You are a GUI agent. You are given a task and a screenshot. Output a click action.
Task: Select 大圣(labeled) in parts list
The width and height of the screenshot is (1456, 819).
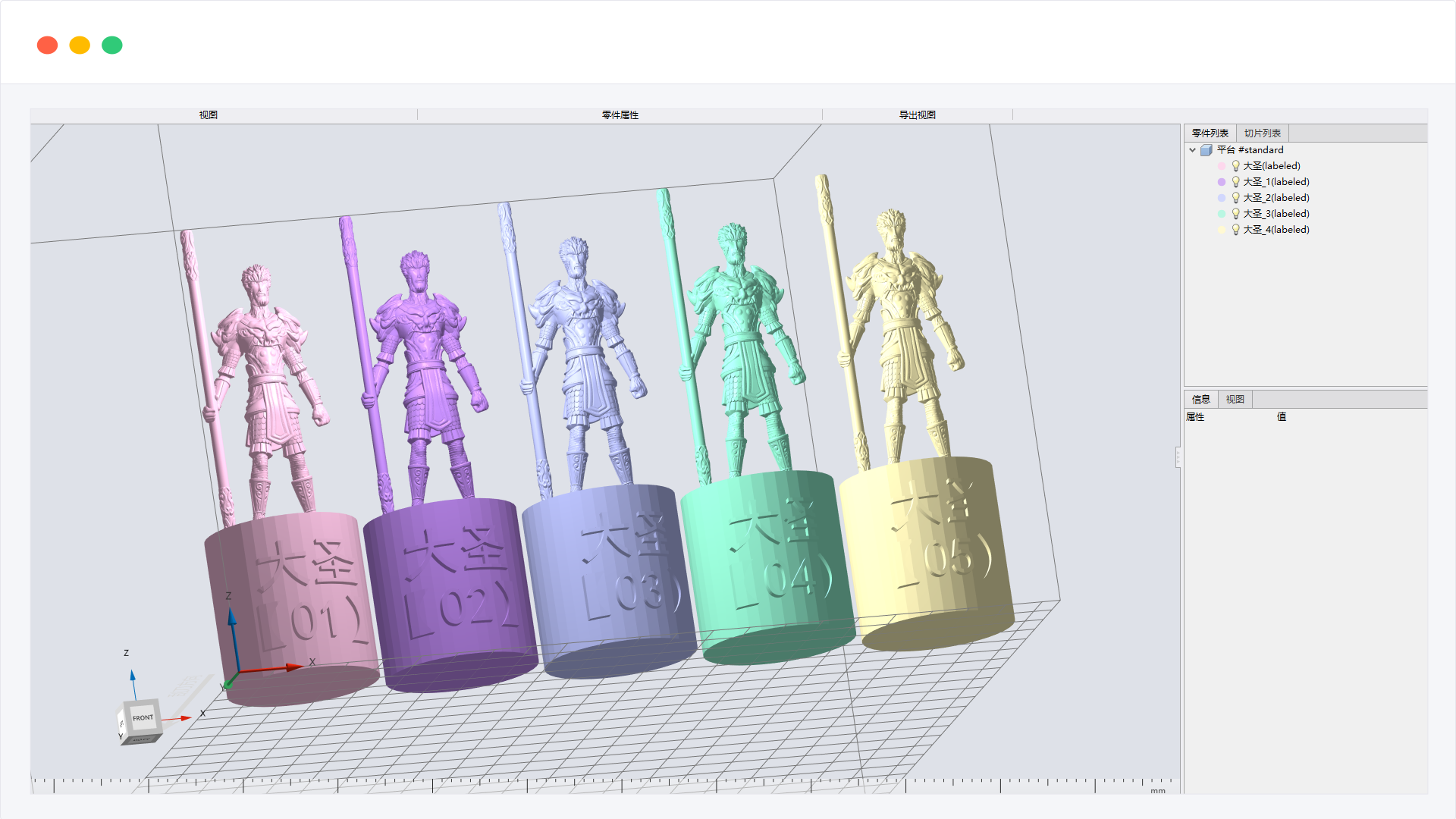1271,166
